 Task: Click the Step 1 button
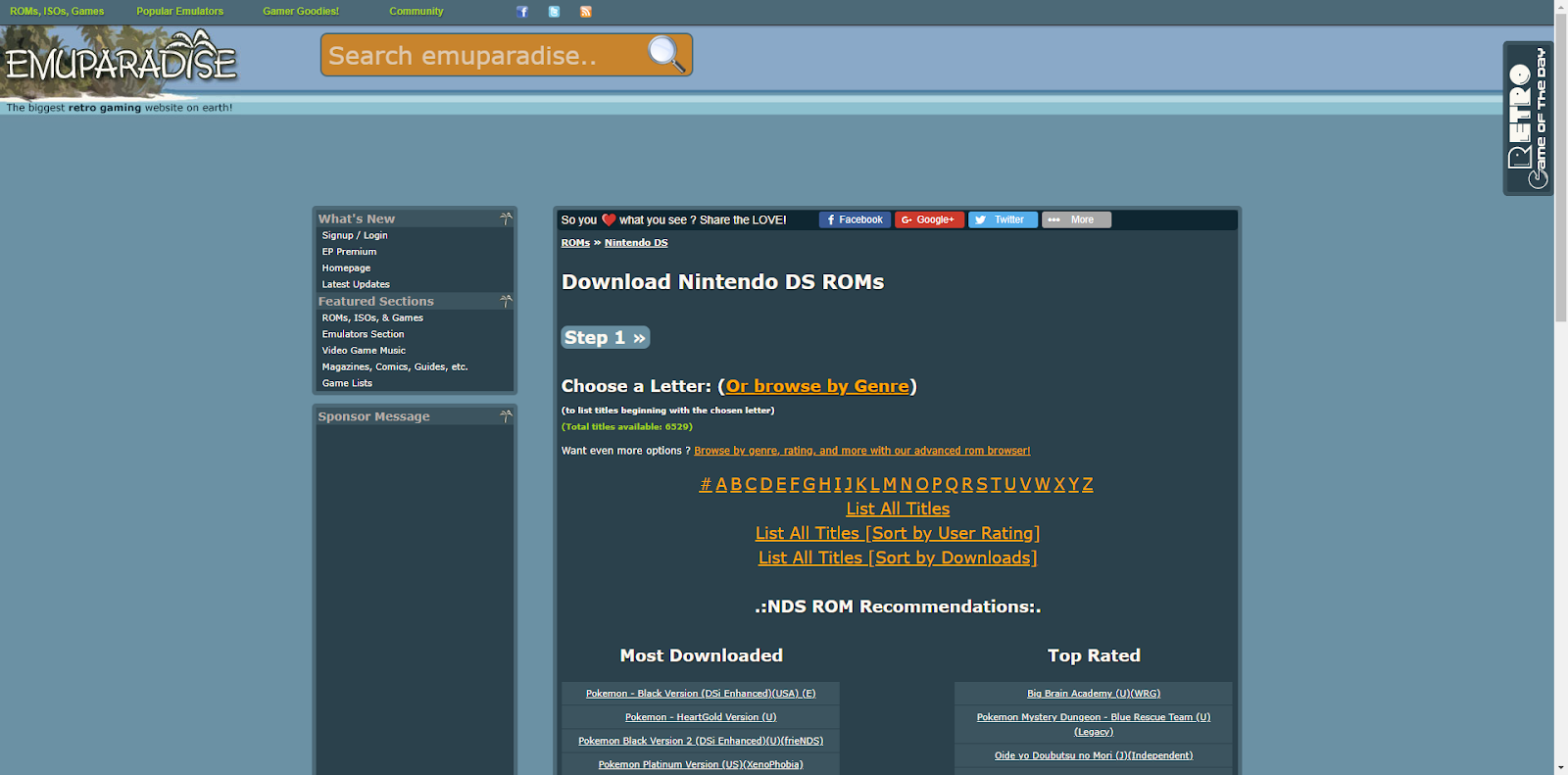click(606, 338)
